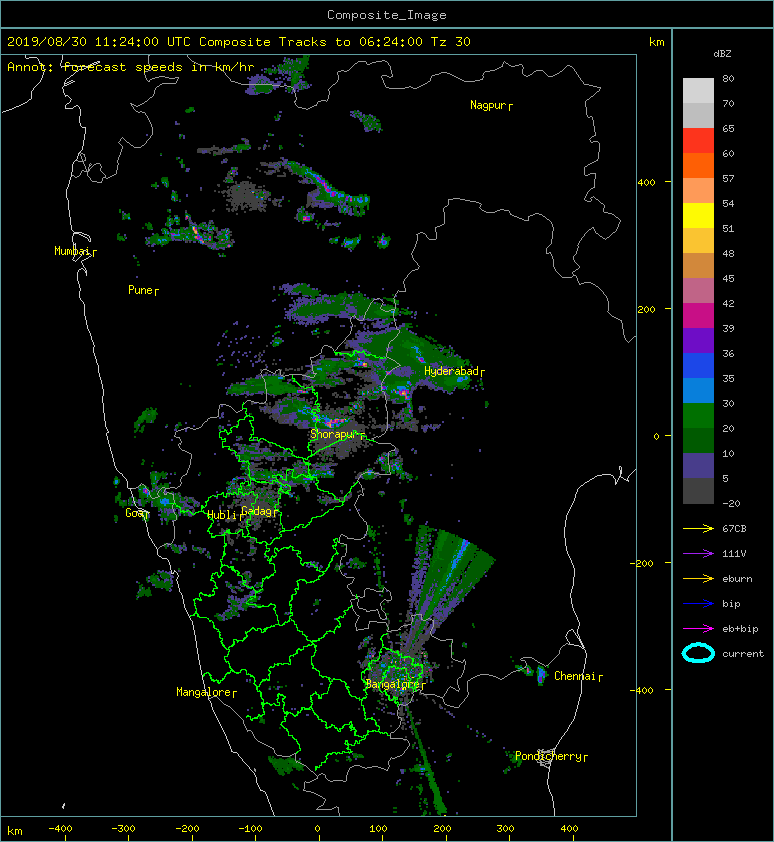This screenshot has height=842, width=774.
Task: Select the Bangalore city label
Action: (395, 684)
